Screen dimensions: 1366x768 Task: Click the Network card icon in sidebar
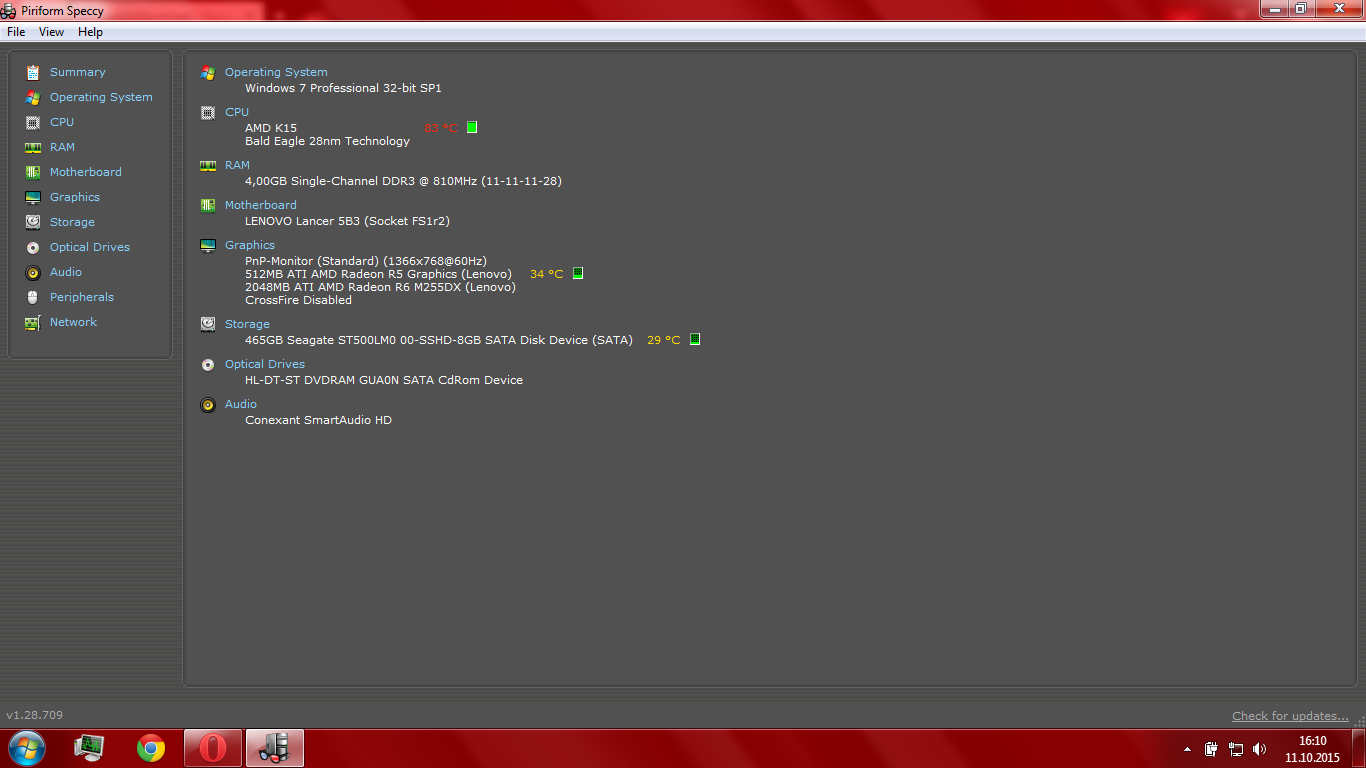(x=33, y=322)
